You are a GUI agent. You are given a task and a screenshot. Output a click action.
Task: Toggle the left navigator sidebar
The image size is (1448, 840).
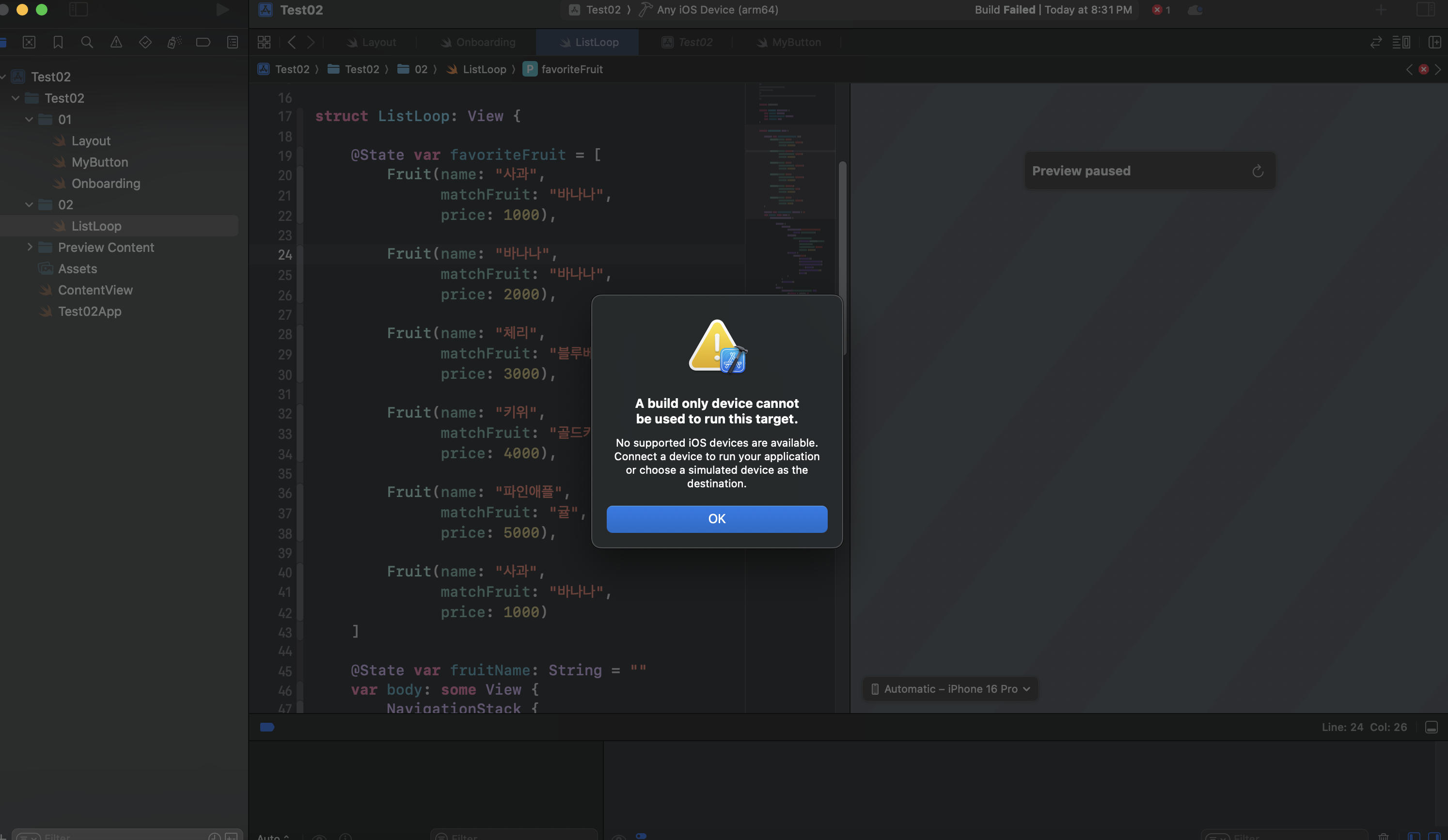click(x=78, y=10)
